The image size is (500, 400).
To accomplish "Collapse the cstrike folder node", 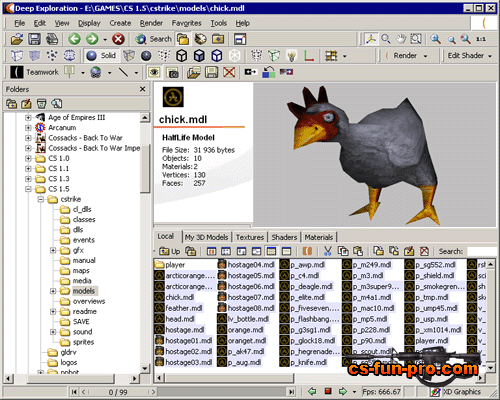I will tap(41, 199).
